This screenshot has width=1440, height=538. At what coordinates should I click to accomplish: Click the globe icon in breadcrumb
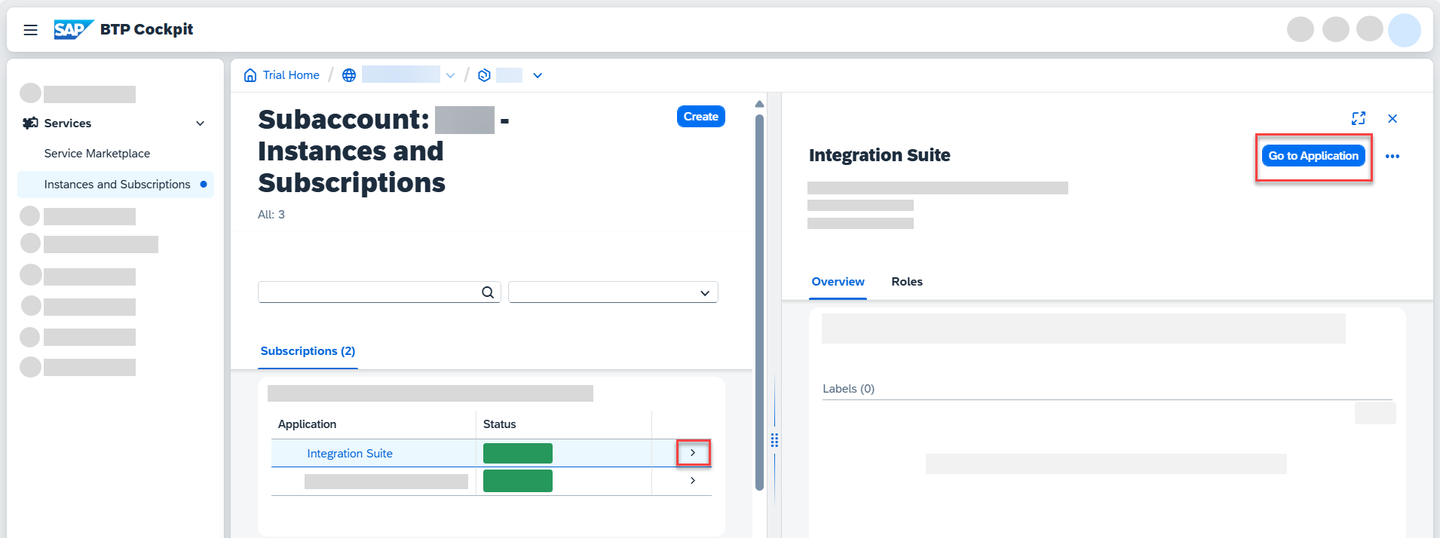349,75
